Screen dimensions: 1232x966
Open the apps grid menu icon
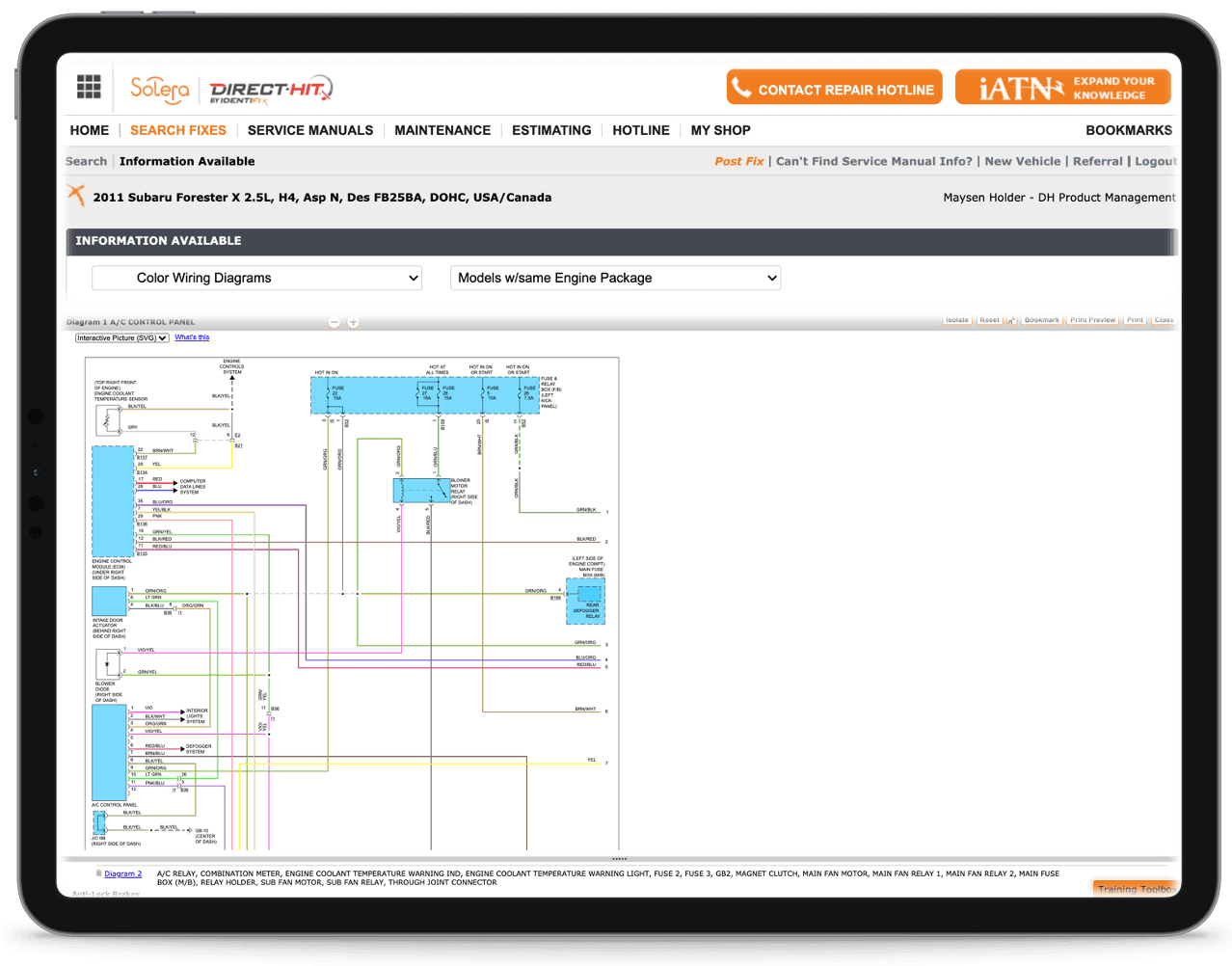coord(89,87)
